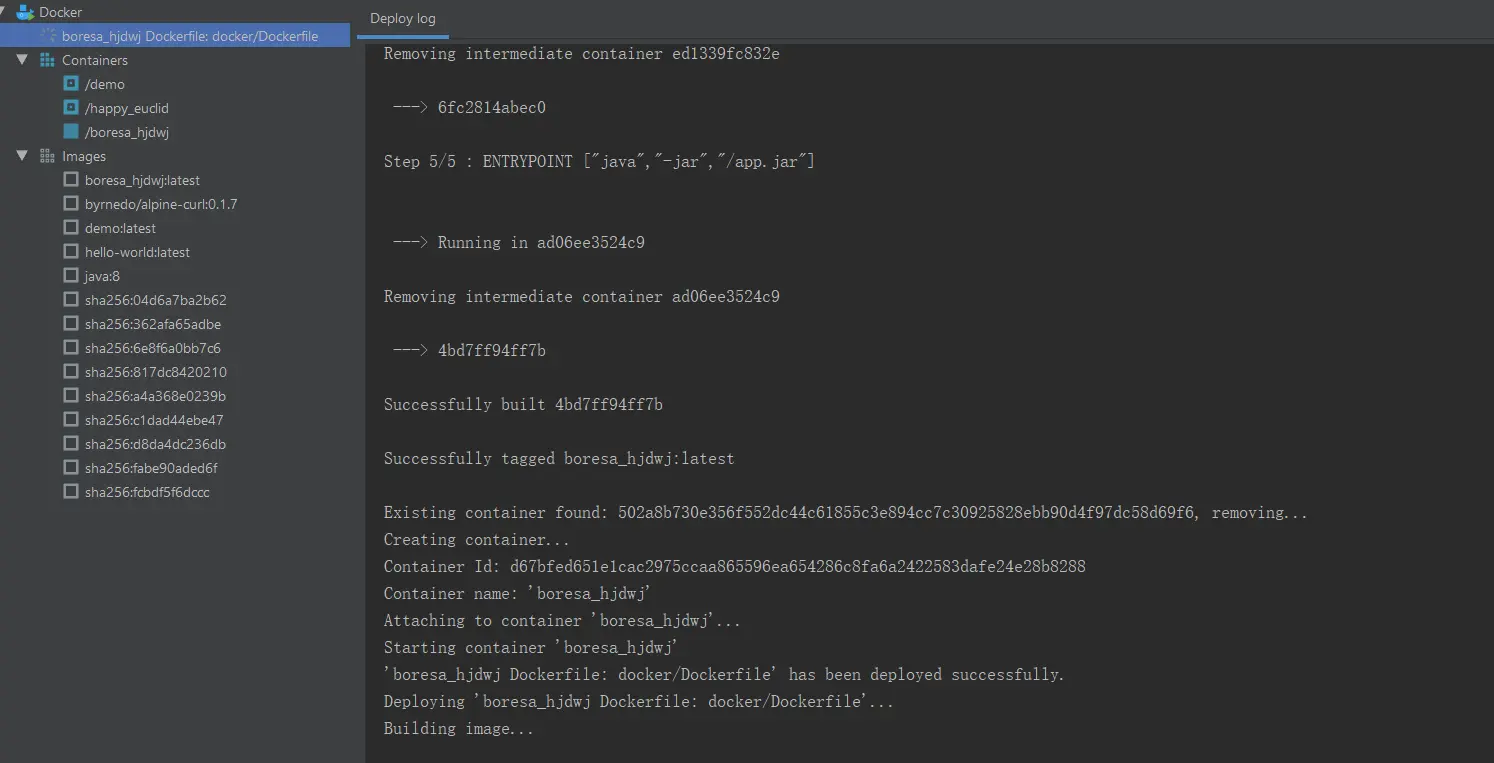The image size is (1494, 763).
Task: Click the checkbox icon for byrnedo/alpine-curl:0.1.7
Action: pyautogui.click(x=71, y=204)
